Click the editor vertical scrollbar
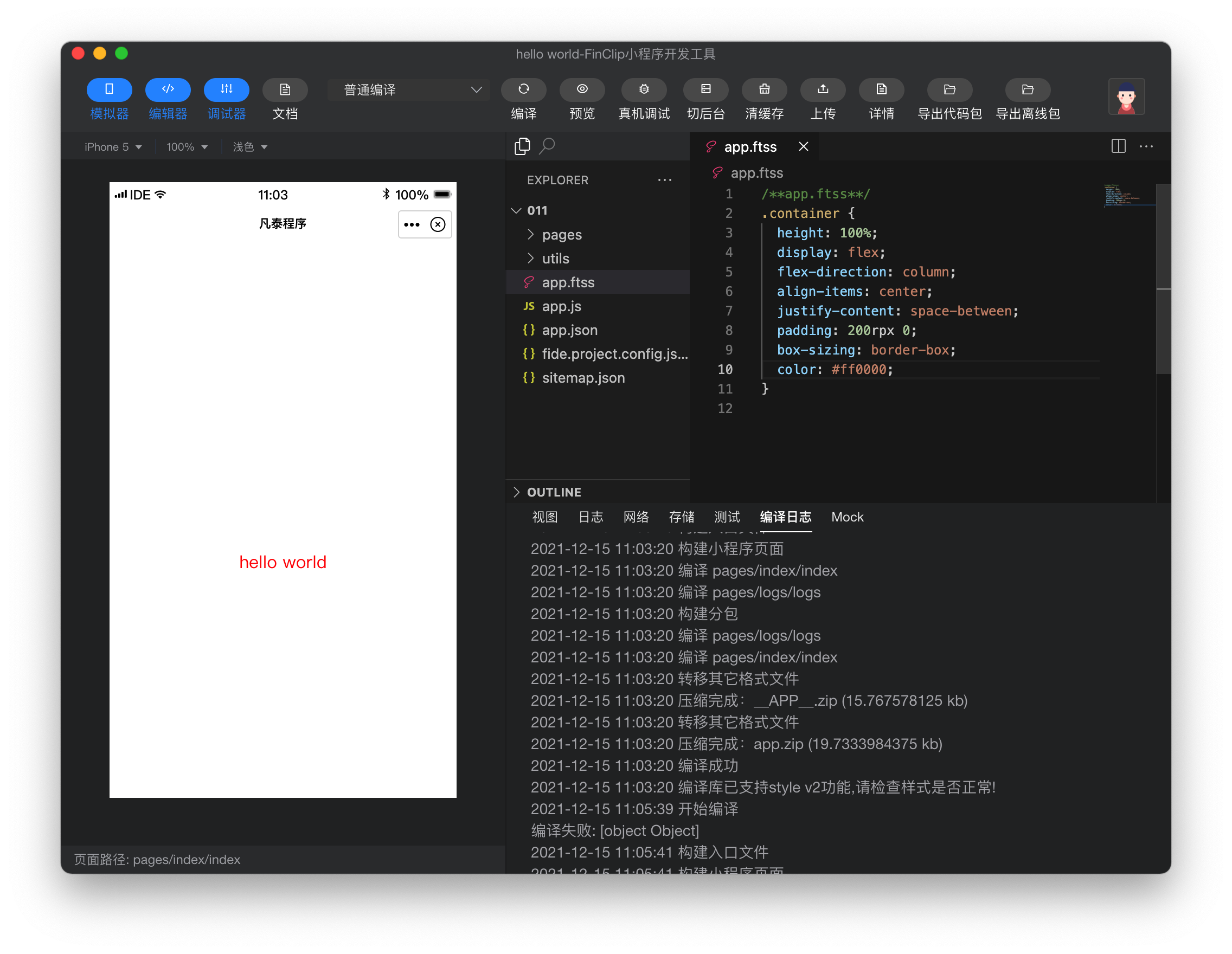The width and height of the screenshot is (1232, 954). 1163,279
